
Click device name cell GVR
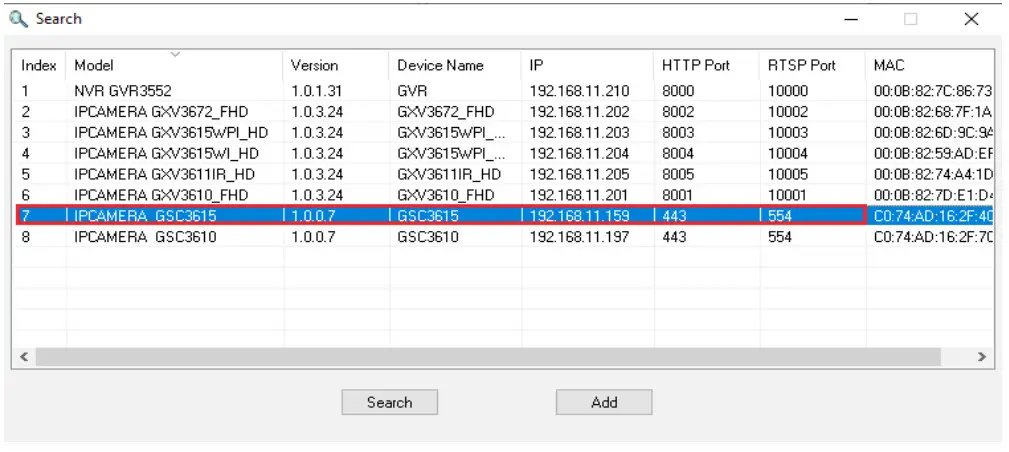[412, 91]
